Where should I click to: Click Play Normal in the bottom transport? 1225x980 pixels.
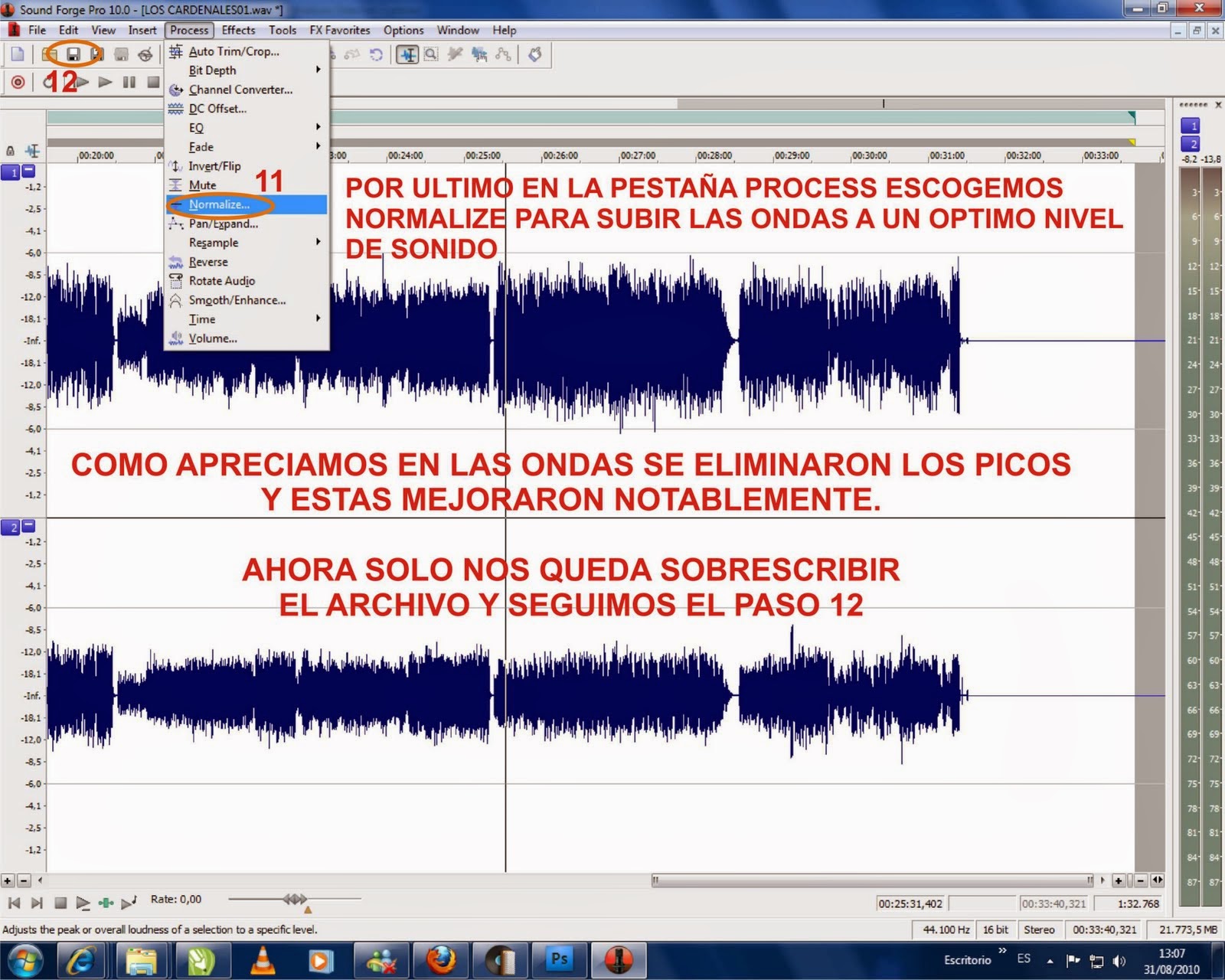[83, 903]
